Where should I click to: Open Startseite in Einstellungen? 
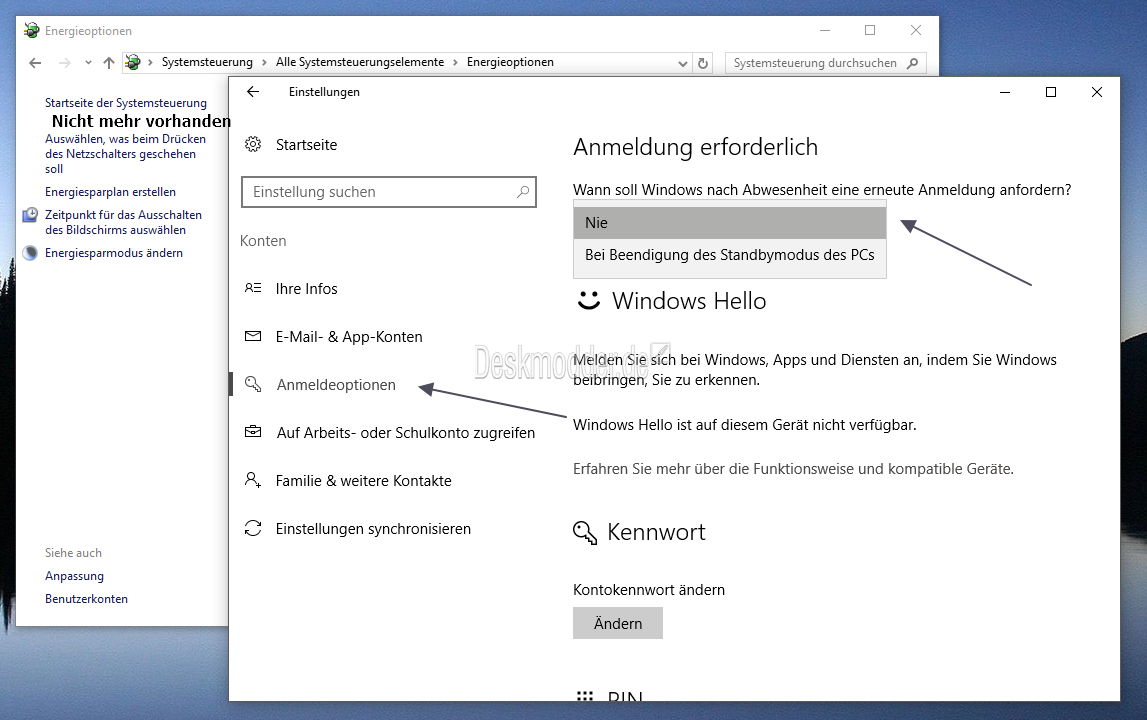pyautogui.click(x=306, y=145)
